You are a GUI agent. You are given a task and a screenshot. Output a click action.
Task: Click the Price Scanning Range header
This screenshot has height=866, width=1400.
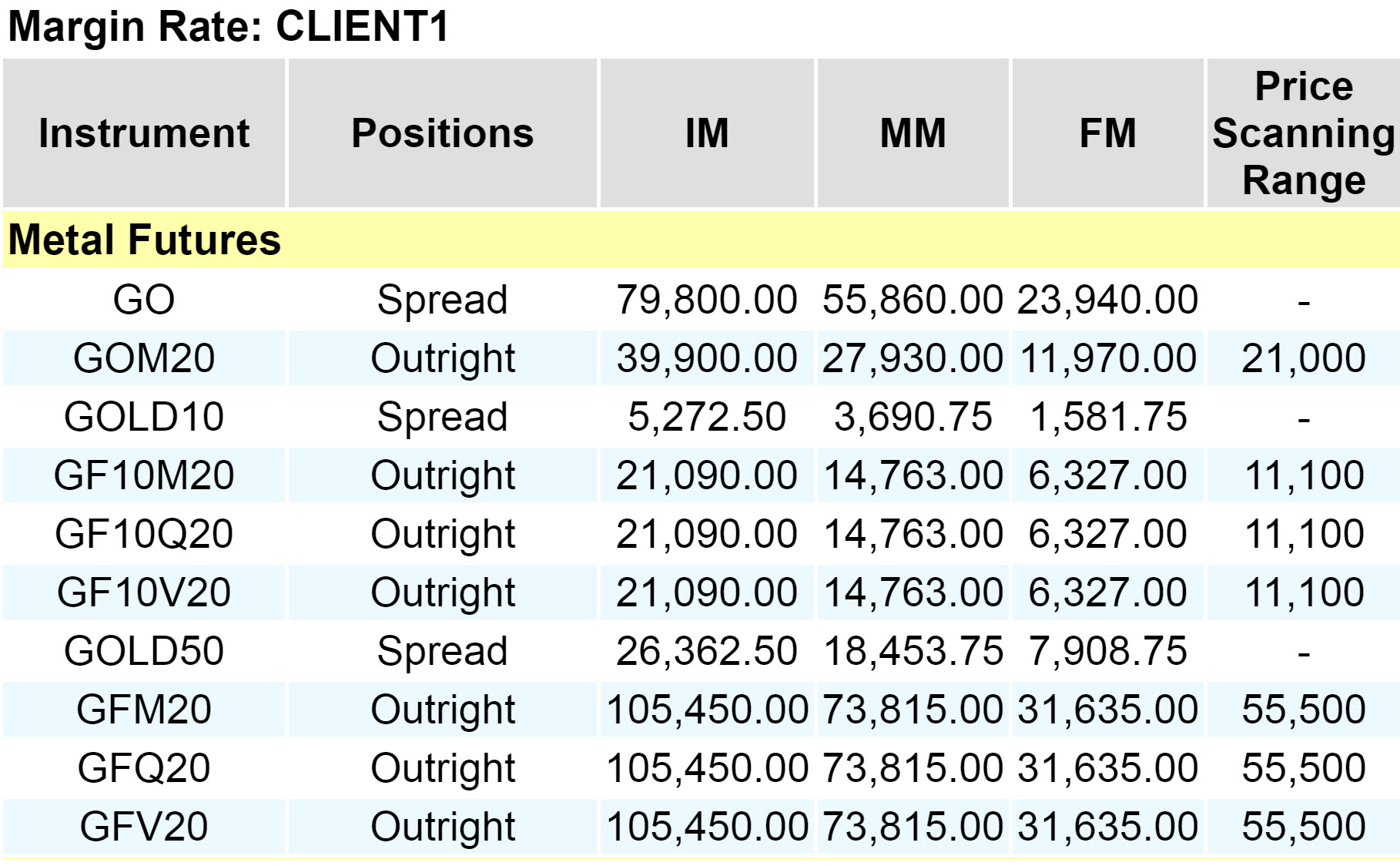pos(1303,133)
